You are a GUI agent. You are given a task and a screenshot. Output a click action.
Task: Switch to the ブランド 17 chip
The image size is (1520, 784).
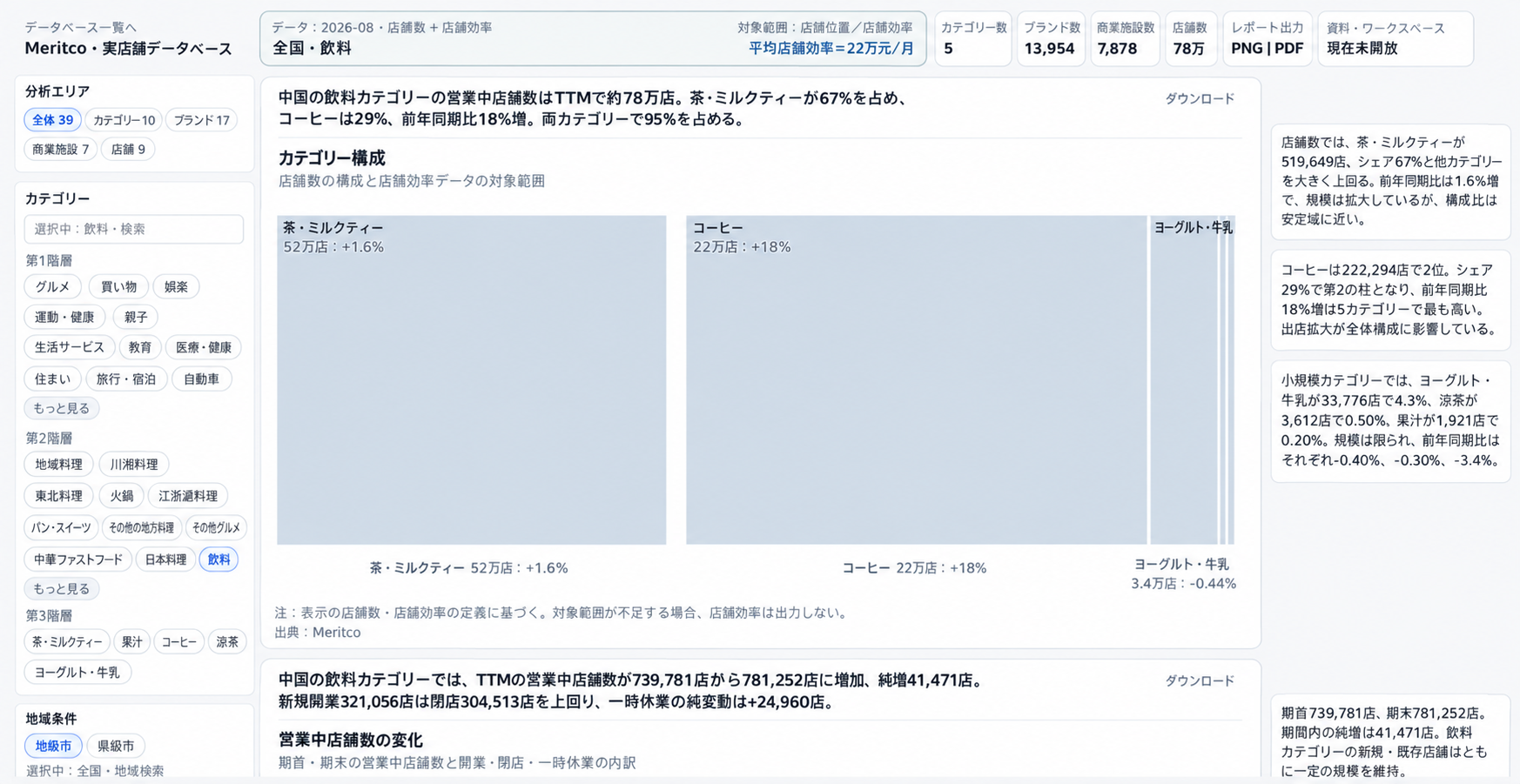point(201,120)
